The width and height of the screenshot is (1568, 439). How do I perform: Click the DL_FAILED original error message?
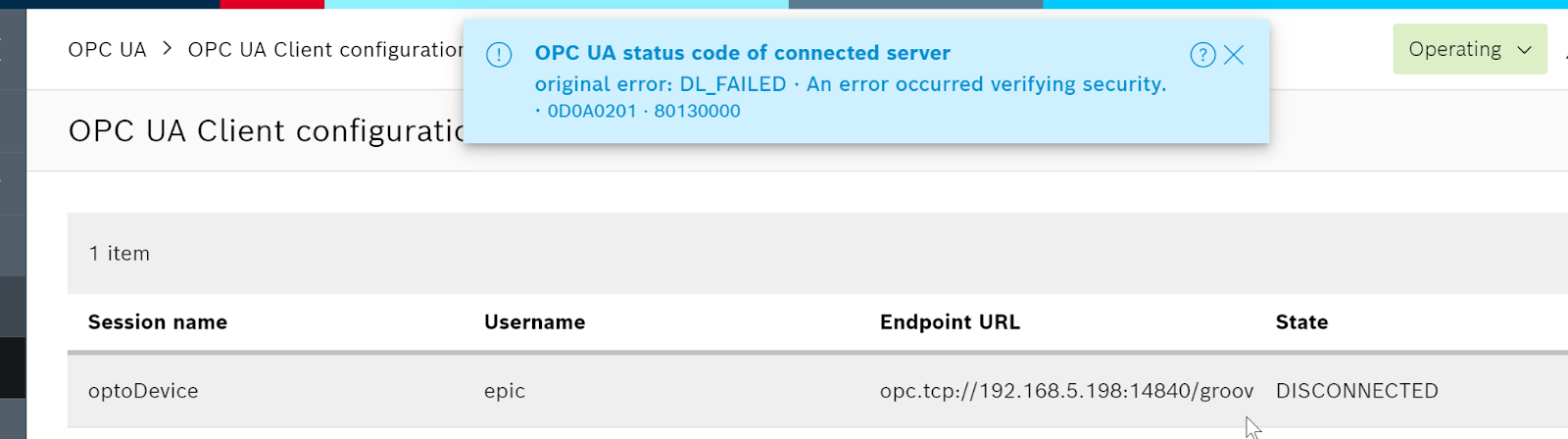[851, 84]
